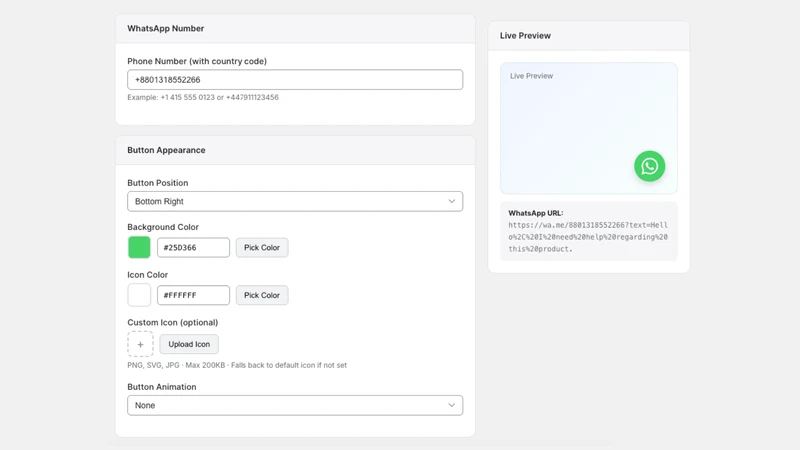Viewport: 800px width, 450px height.
Task: Click the green background color swatch
Action: pos(139,247)
